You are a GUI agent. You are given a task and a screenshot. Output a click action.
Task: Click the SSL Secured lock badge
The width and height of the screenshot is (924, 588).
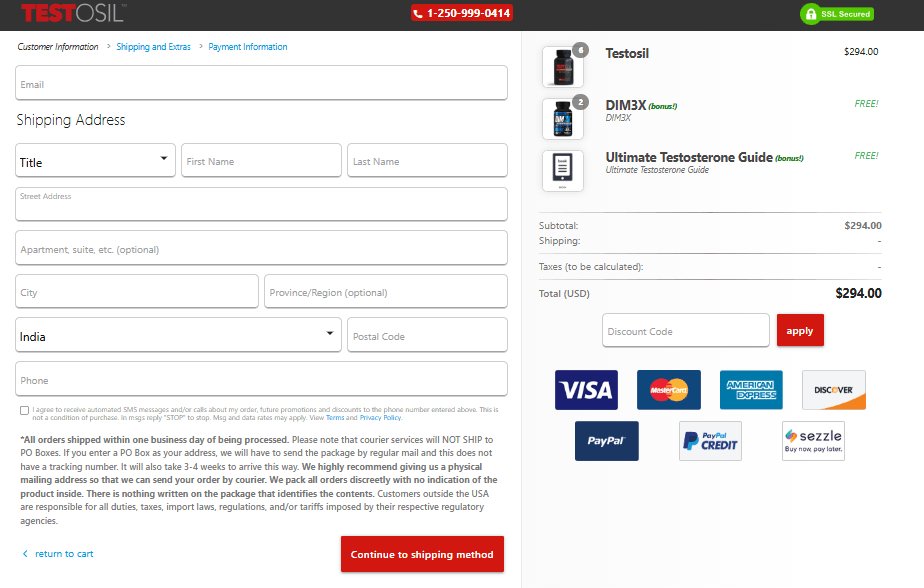point(837,14)
